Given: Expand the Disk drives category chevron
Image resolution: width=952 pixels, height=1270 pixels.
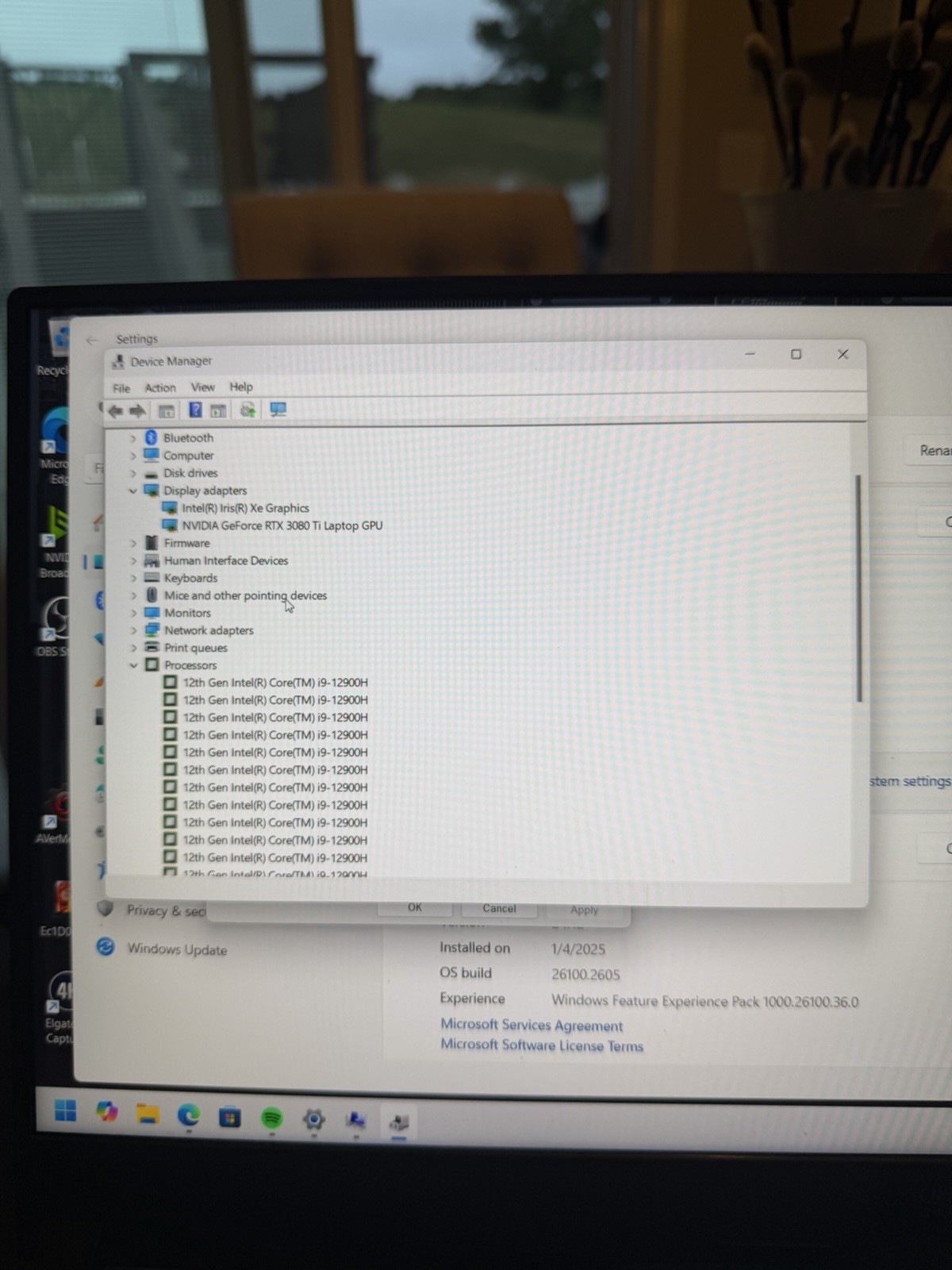Looking at the screenshot, I should (132, 473).
